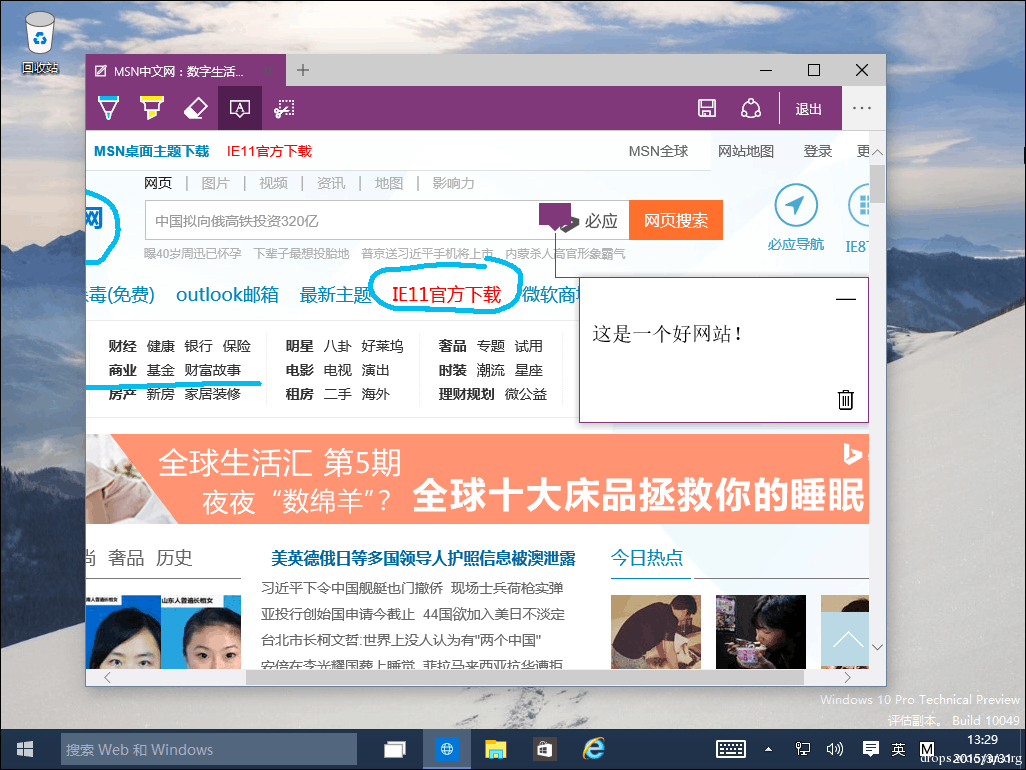Select the Clip tool with scissors
The height and width of the screenshot is (770, 1026).
[284, 108]
